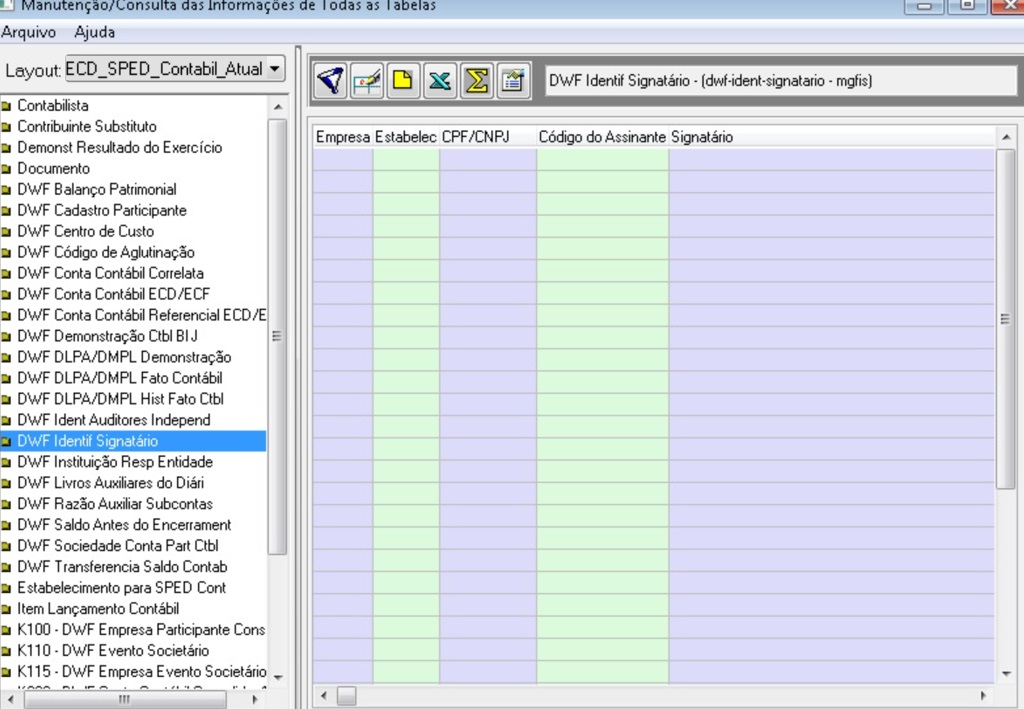
Task: Click the data grid scroll up arrow
Action: pyautogui.click(x=1006, y=137)
